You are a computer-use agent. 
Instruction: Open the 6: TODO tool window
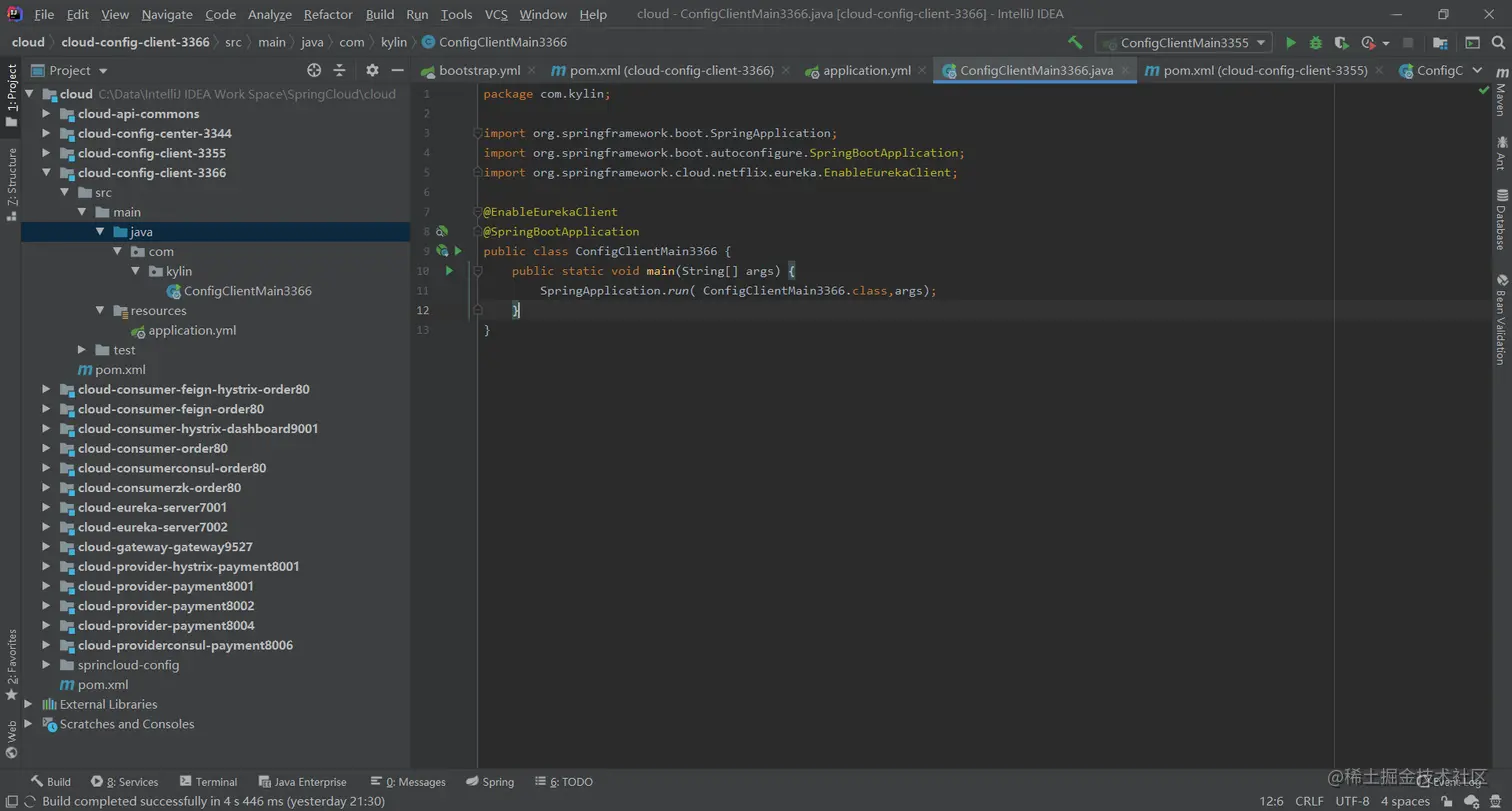(564, 782)
